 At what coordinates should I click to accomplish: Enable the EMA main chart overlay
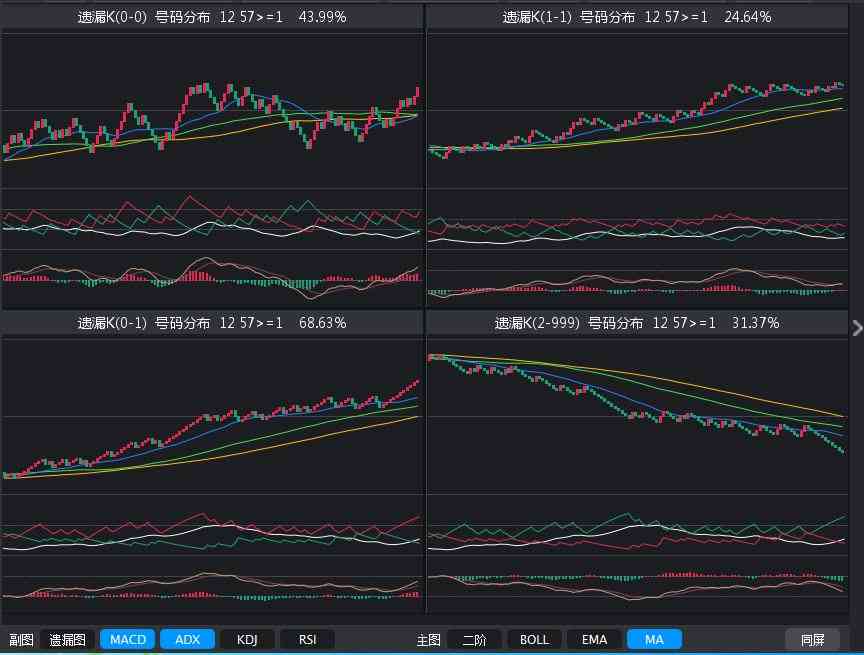point(594,640)
